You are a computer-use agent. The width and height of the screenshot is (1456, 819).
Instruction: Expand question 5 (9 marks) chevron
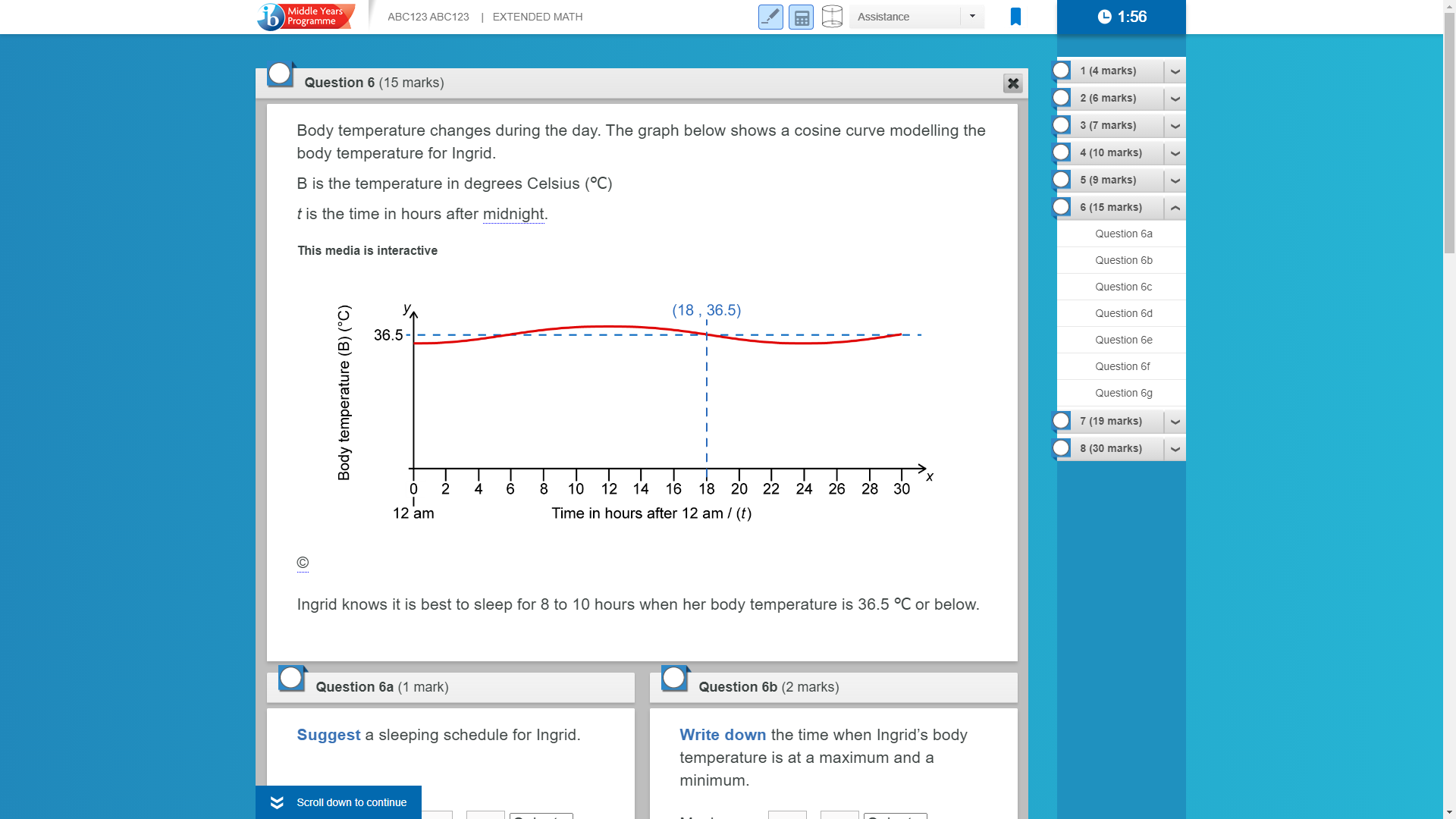point(1175,180)
